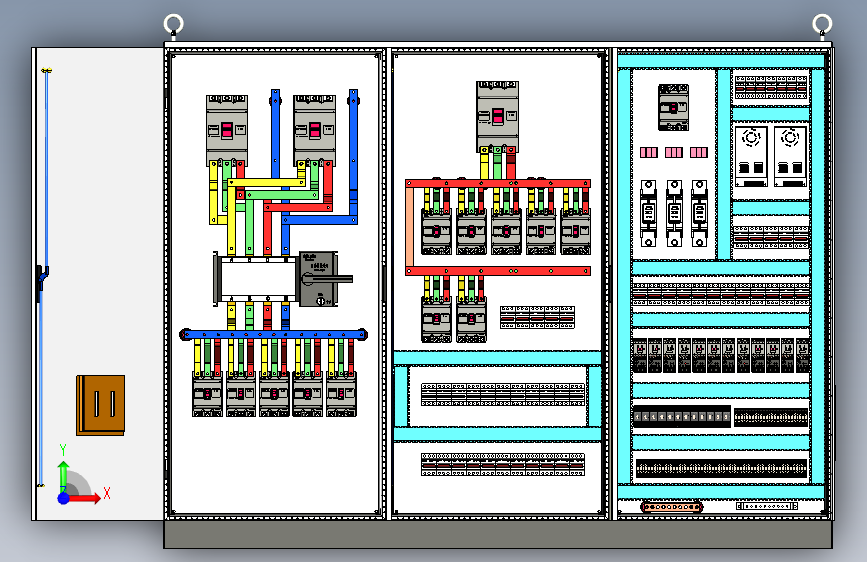Pick the brown document pocket on the open door
The image size is (867, 562).
coord(101,405)
